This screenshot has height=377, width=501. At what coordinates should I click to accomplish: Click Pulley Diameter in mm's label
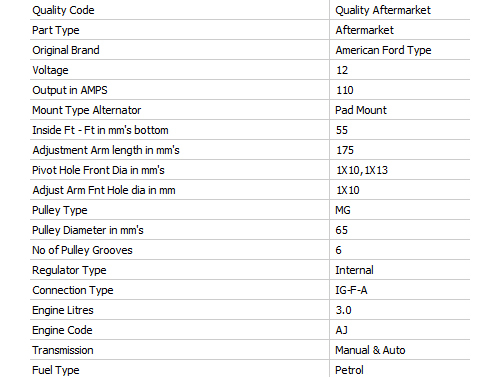(x=88, y=230)
